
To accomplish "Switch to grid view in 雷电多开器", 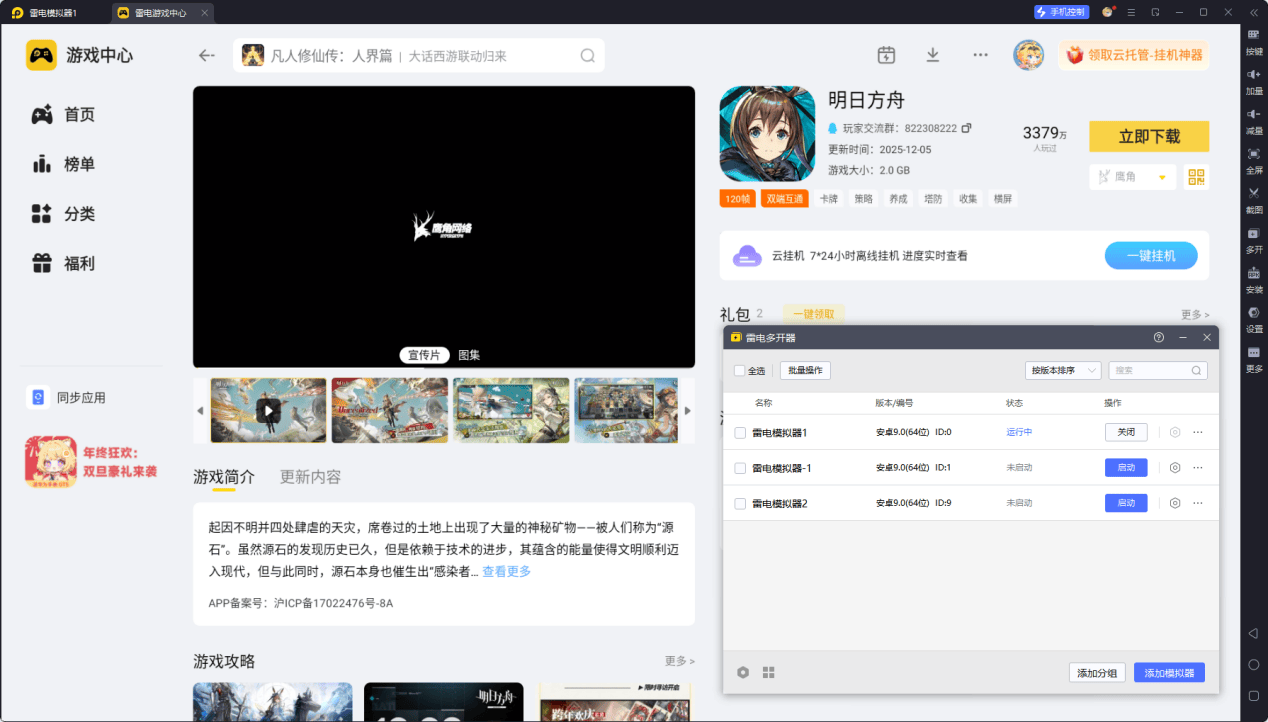I will click(x=768, y=672).
